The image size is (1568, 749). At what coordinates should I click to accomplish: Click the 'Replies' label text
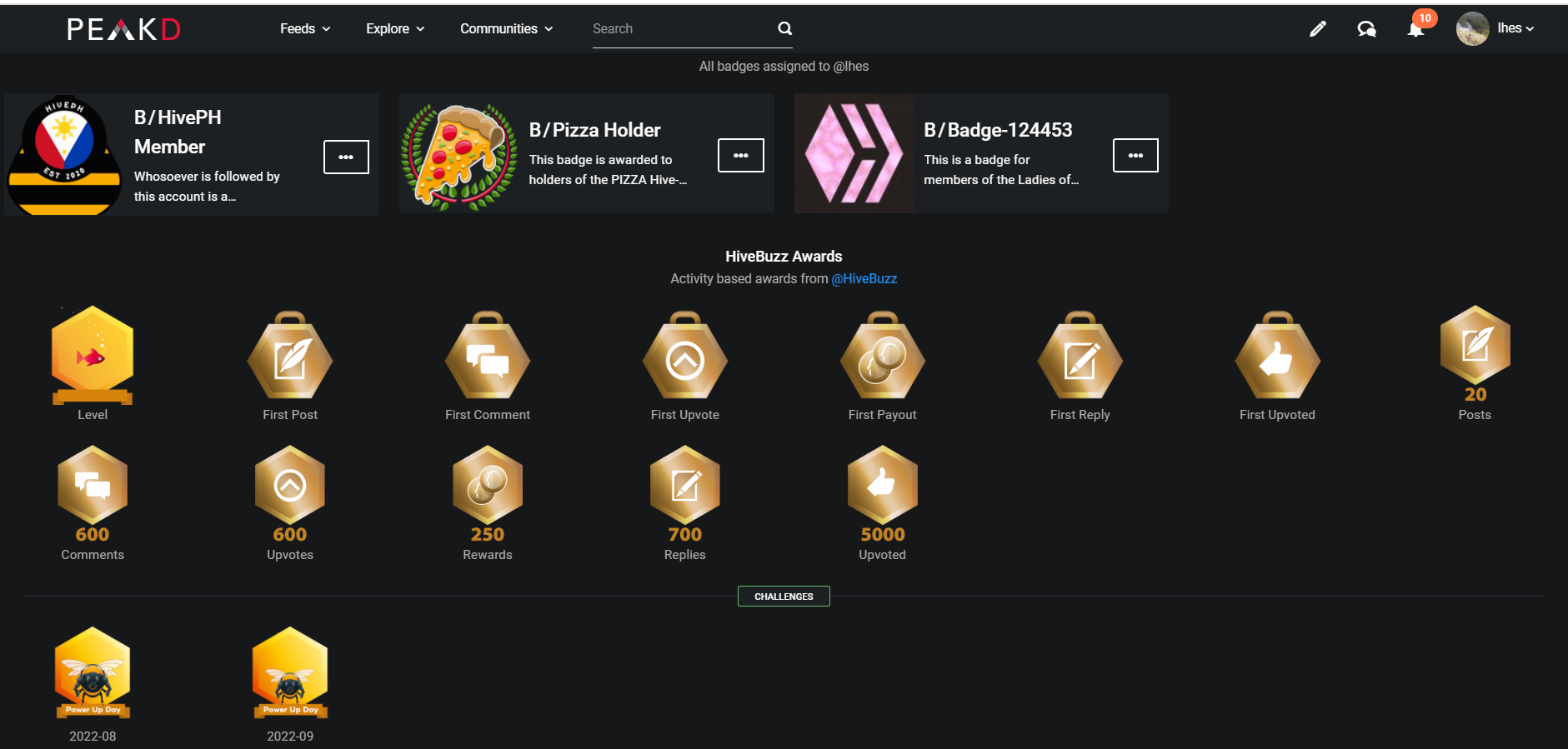685,555
